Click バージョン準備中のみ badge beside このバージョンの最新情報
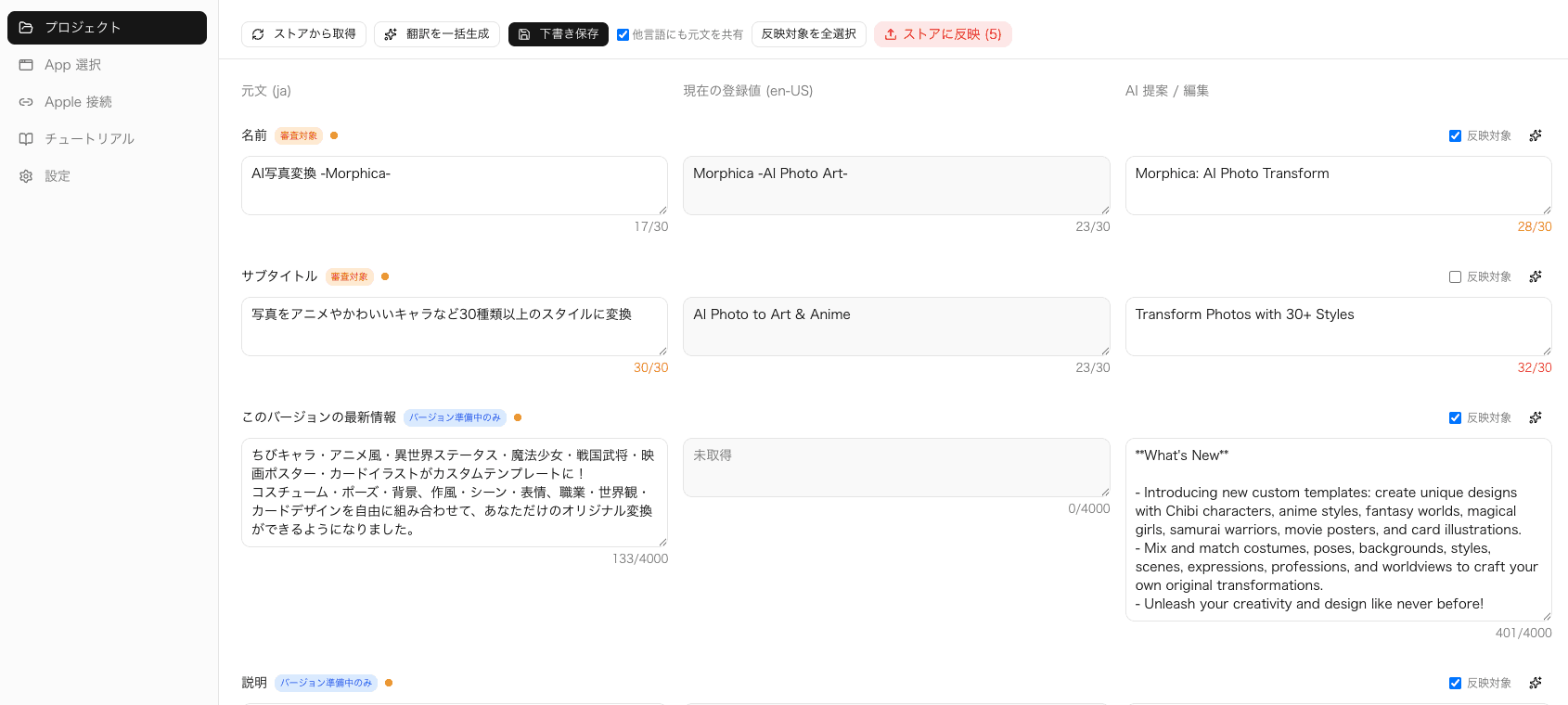This screenshot has height=705, width=1568. point(455,417)
